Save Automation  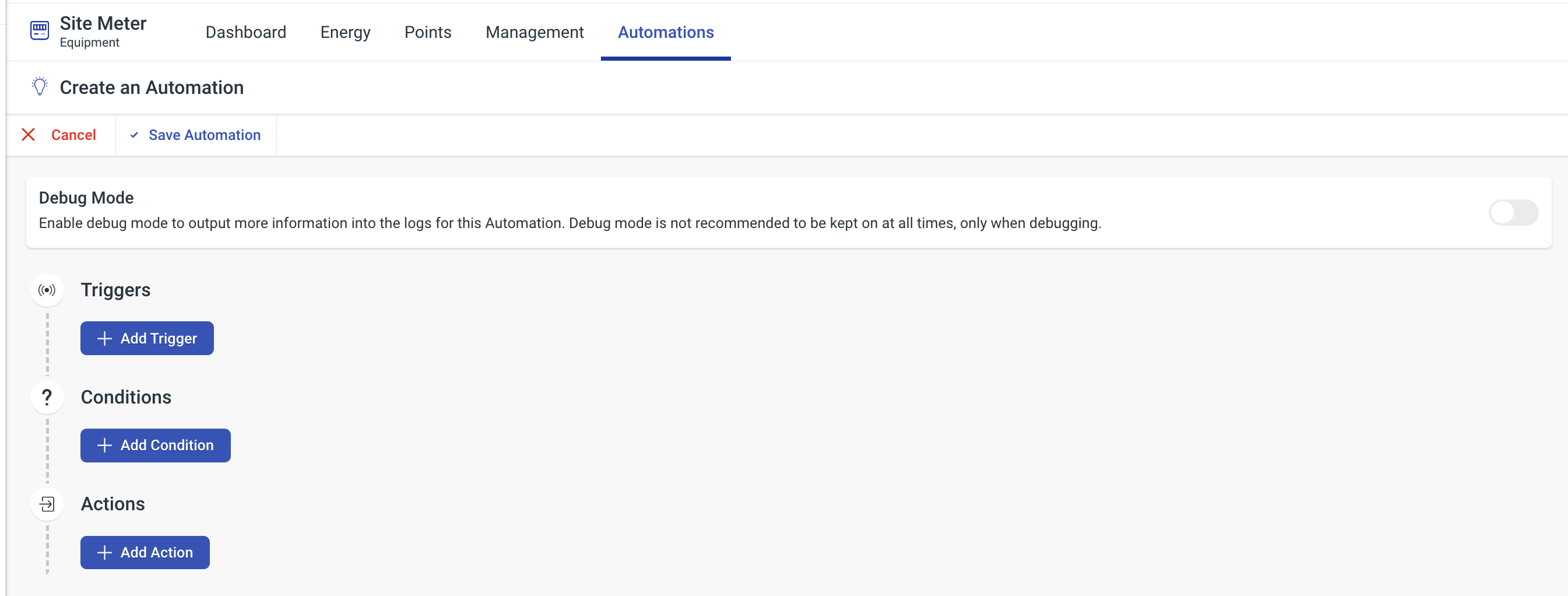(196, 135)
